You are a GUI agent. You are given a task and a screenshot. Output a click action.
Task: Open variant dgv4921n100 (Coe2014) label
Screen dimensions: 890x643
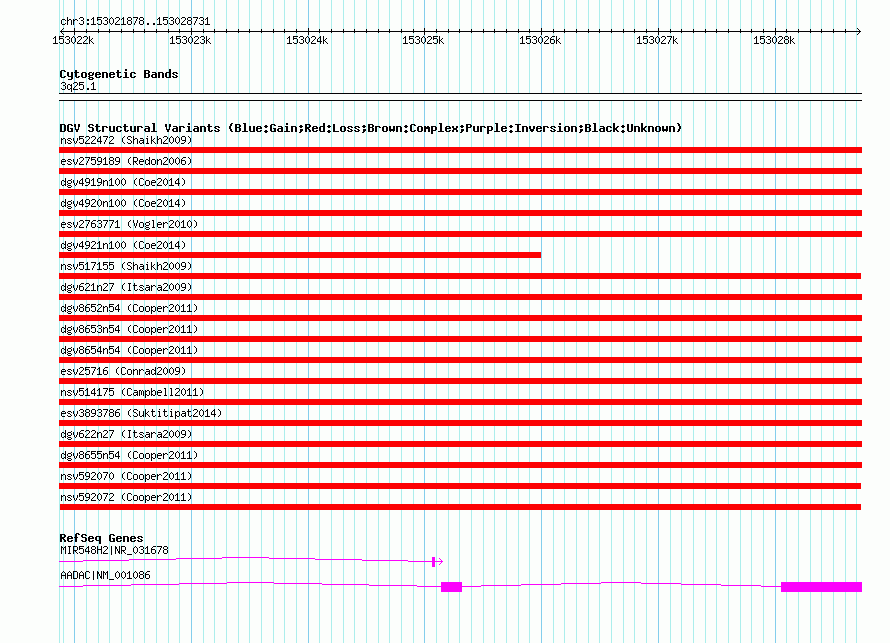click(x=123, y=245)
